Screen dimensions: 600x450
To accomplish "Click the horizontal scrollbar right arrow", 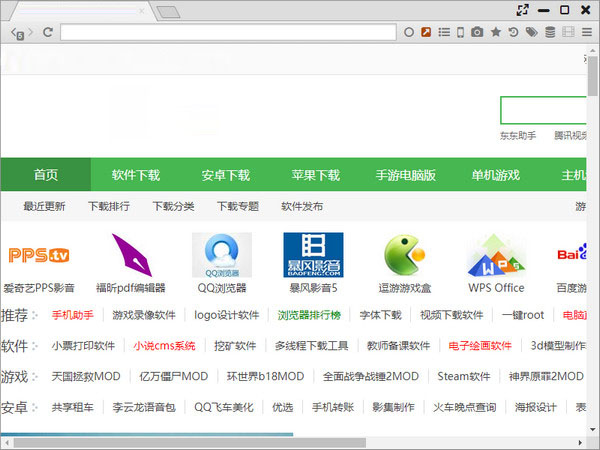I will (580, 443).
